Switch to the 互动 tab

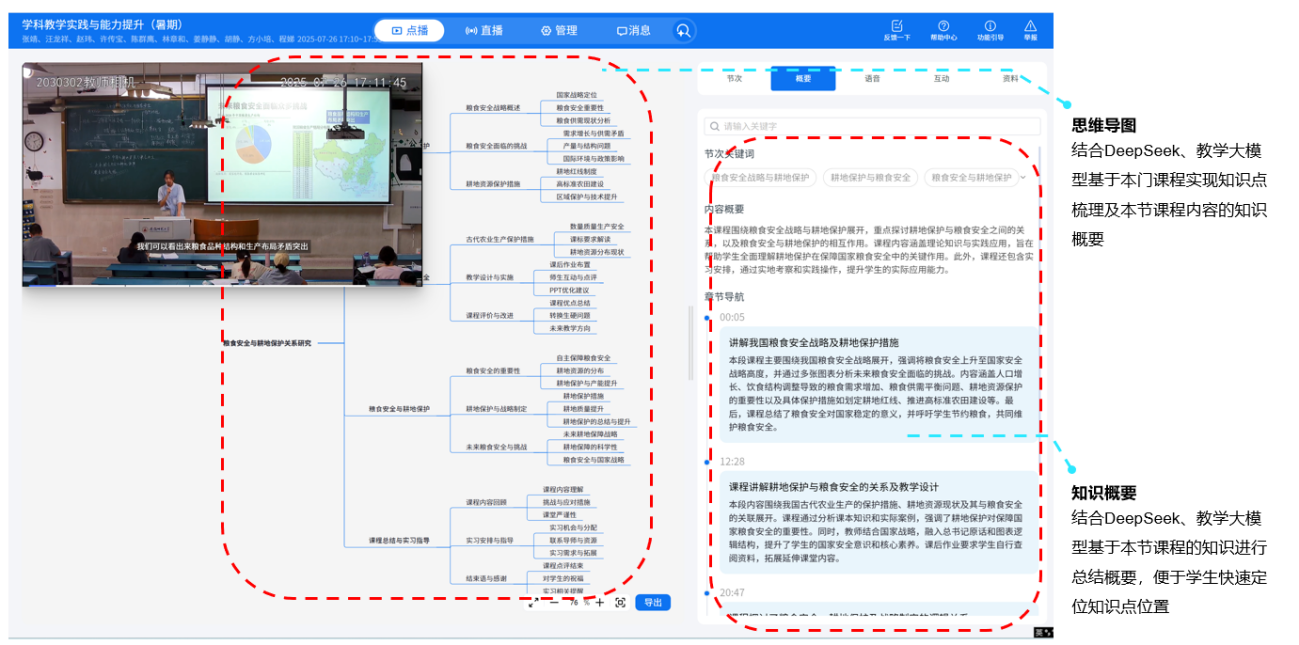pos(941,78)
